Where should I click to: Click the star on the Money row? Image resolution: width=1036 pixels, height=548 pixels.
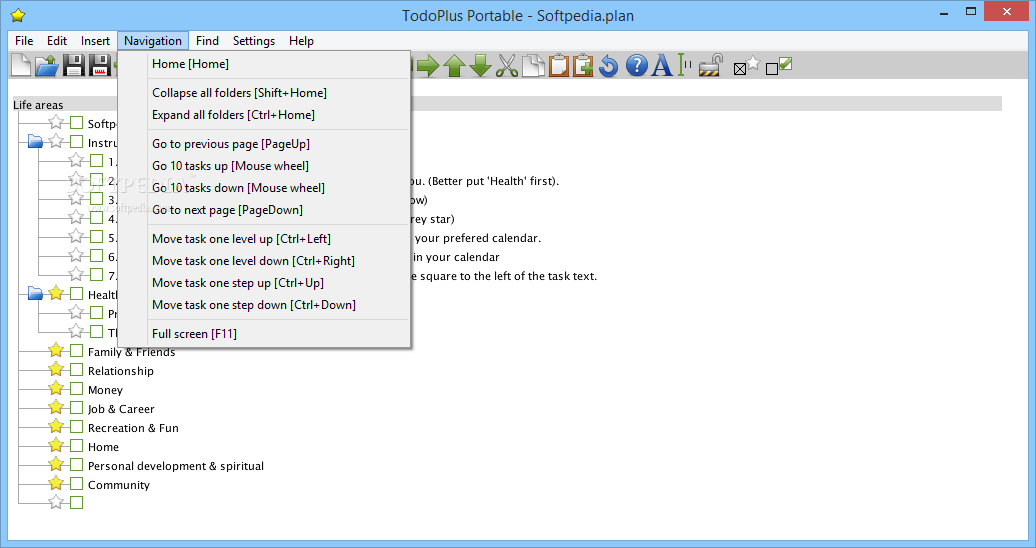click(x=56, y=389)
